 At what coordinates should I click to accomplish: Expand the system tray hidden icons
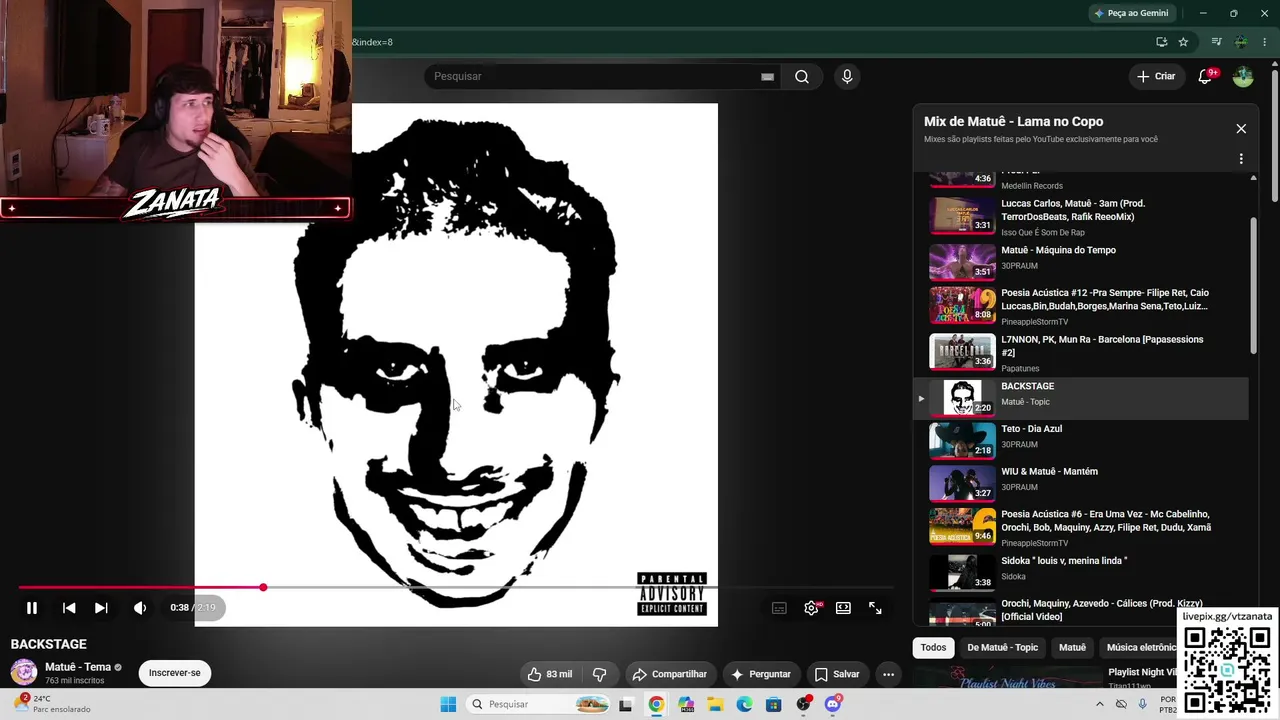tap(1100, 704)
